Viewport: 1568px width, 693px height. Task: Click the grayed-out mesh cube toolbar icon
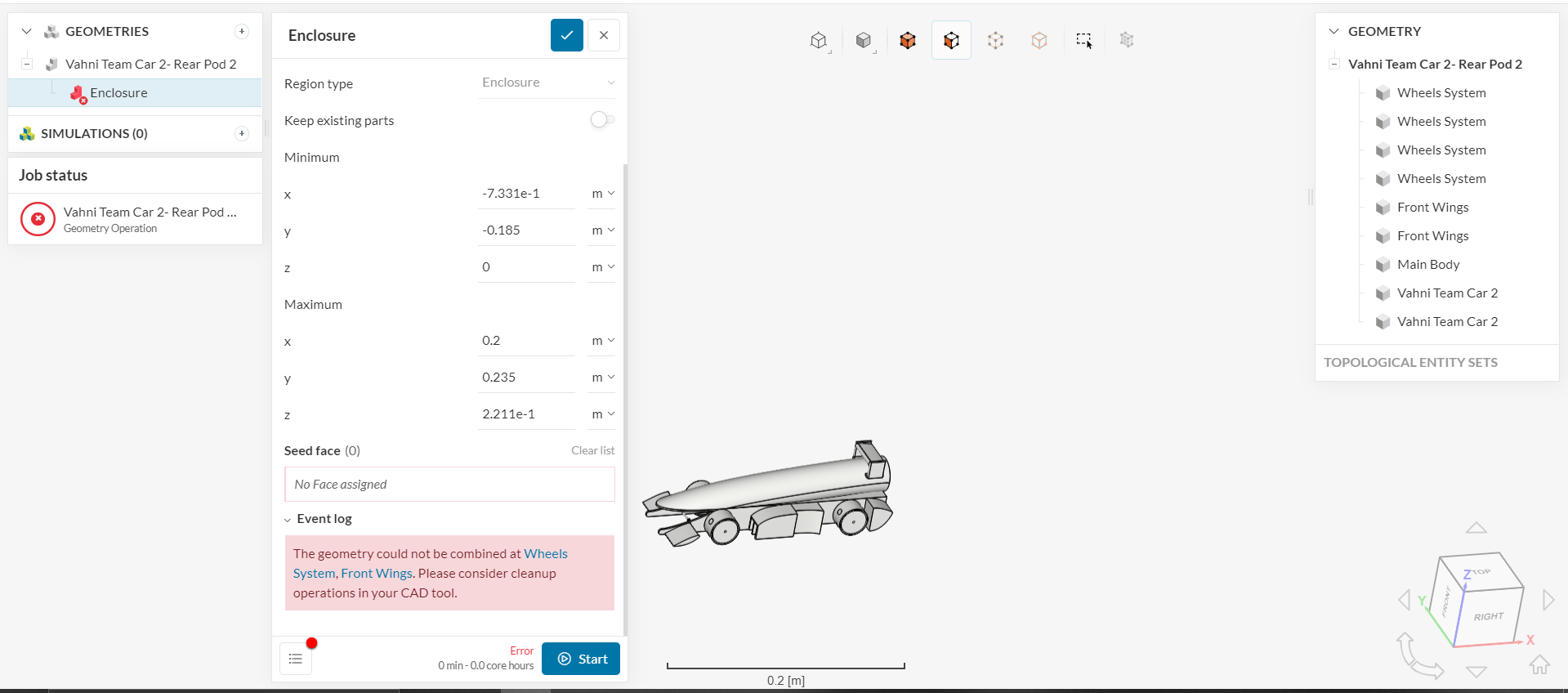1127,40
